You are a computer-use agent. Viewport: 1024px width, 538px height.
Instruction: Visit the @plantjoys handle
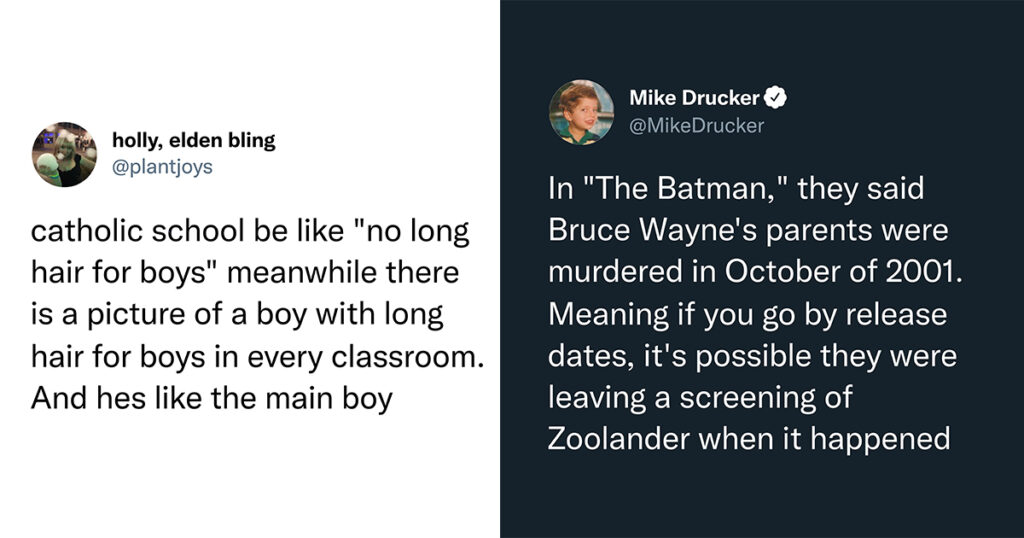point(162,167)
